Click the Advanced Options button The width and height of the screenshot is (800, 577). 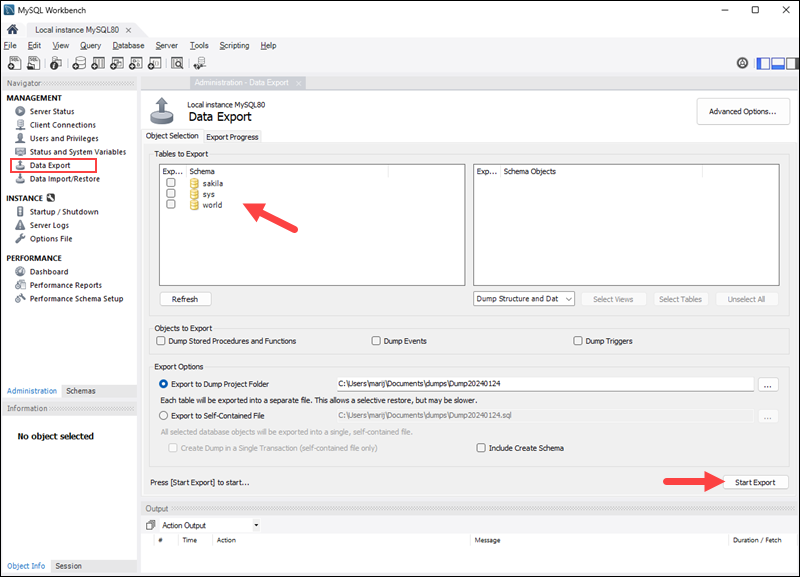742,111
